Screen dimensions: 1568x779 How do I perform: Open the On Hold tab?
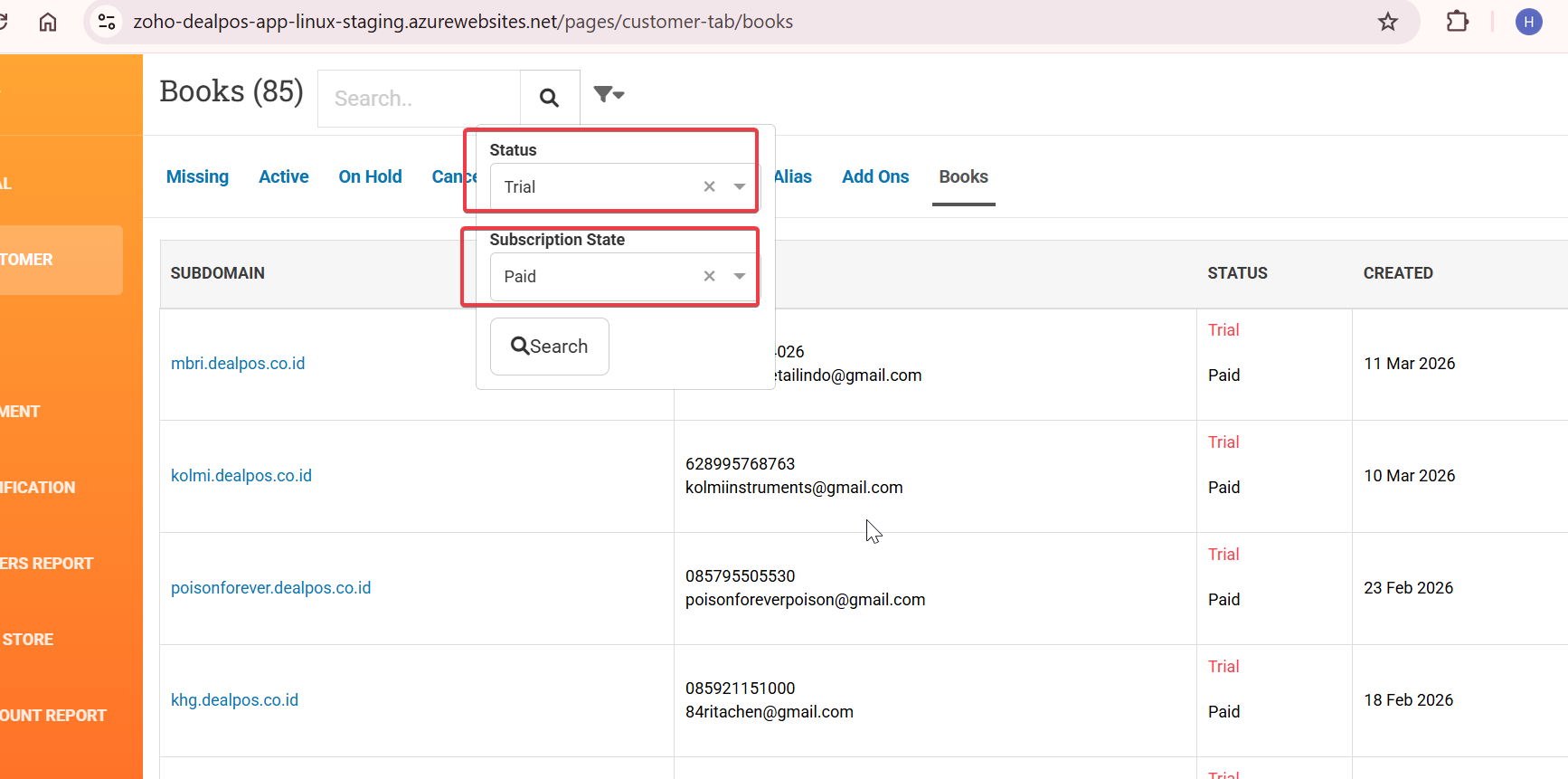tap(370, 176)
